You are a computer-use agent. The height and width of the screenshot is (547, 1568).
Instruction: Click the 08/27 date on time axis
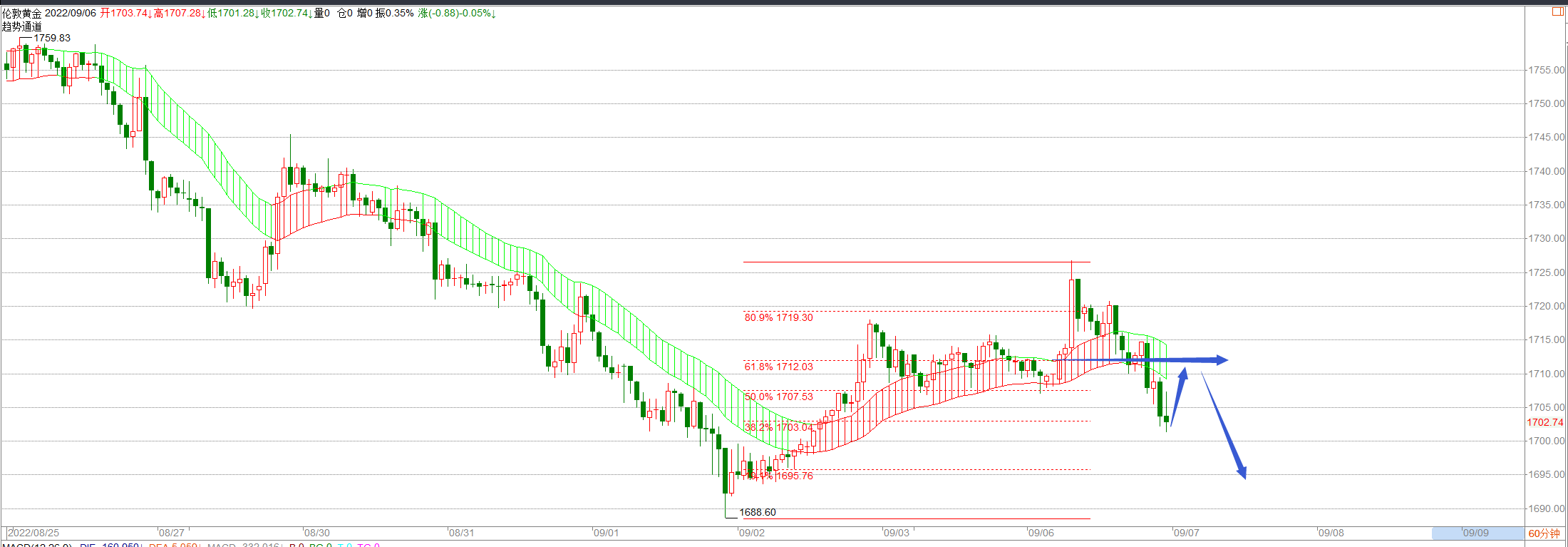[x=171, y=533]
